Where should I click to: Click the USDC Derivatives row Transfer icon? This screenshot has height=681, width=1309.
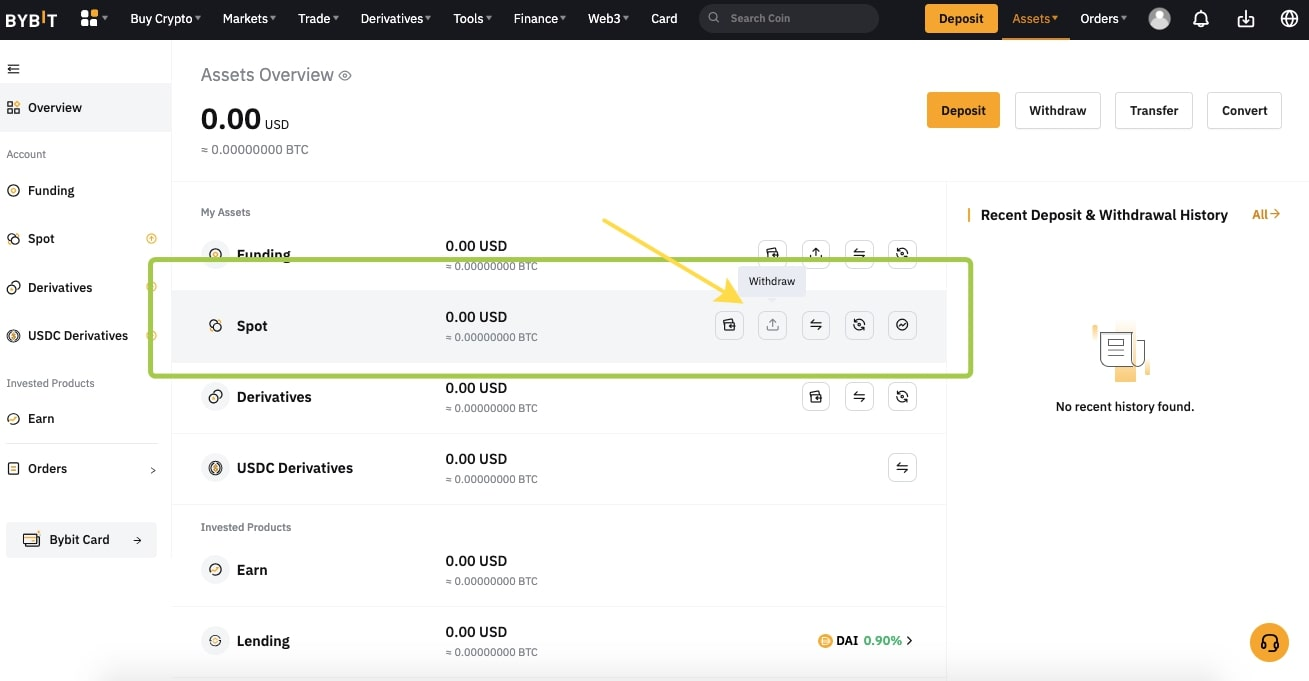(902, 468)
